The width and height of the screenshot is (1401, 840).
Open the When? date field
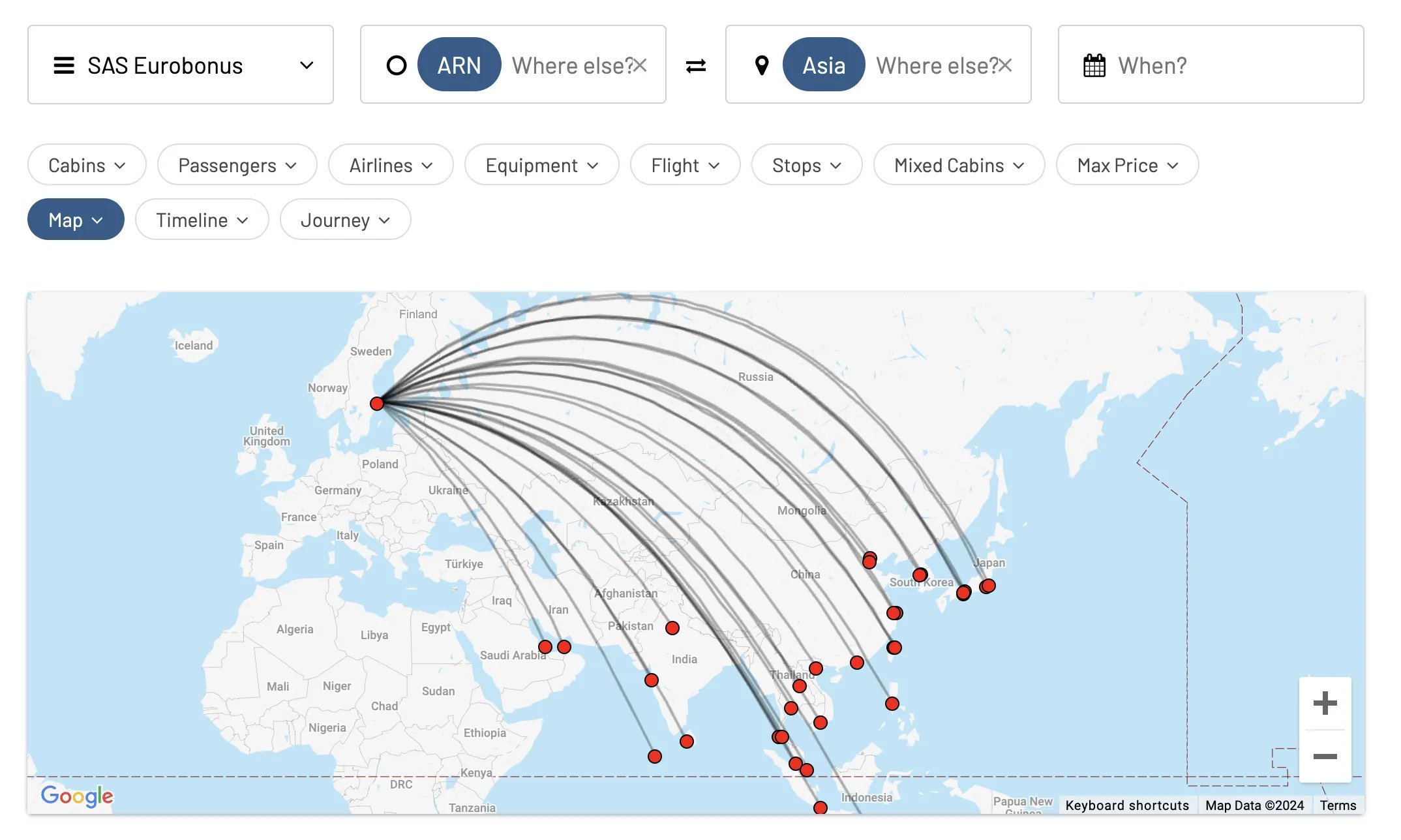(x=1211, y=65)
